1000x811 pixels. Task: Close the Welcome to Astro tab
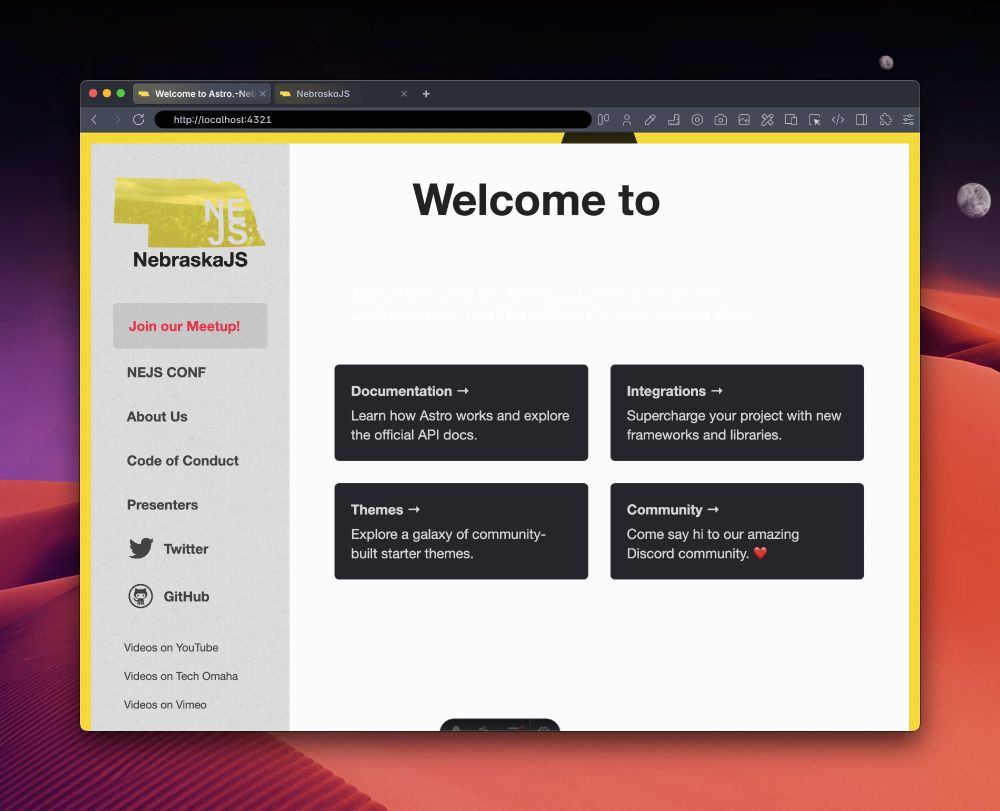263,94
